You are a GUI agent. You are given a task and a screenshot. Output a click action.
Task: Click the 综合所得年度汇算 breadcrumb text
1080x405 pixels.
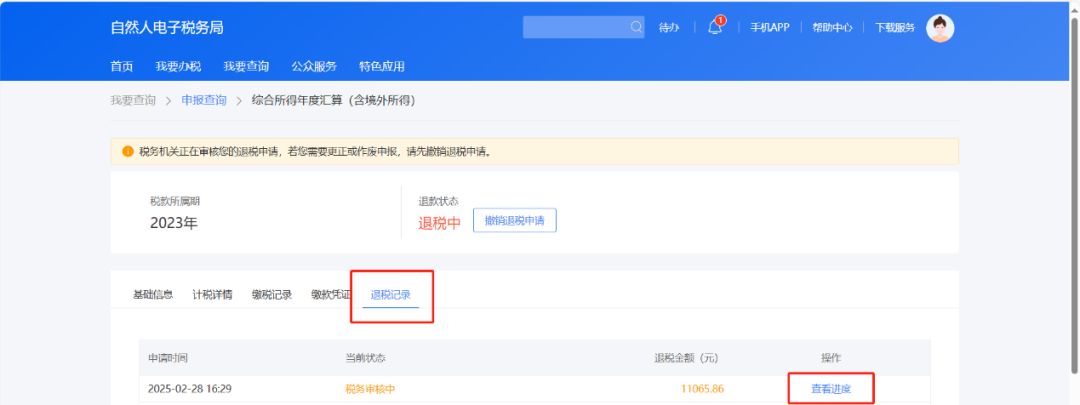(x=334, y=101)
